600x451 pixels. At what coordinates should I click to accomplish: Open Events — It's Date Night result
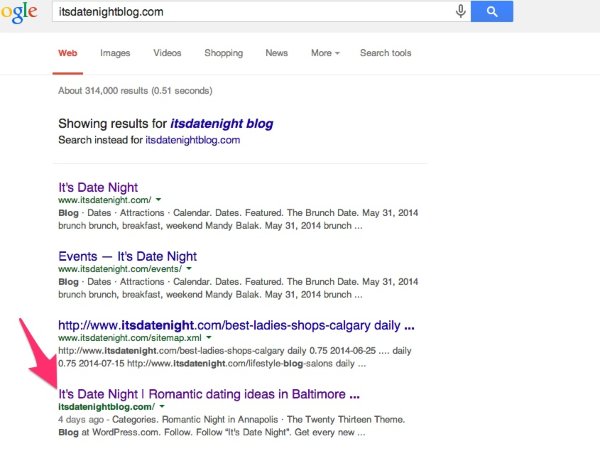[x=127, y=256]
